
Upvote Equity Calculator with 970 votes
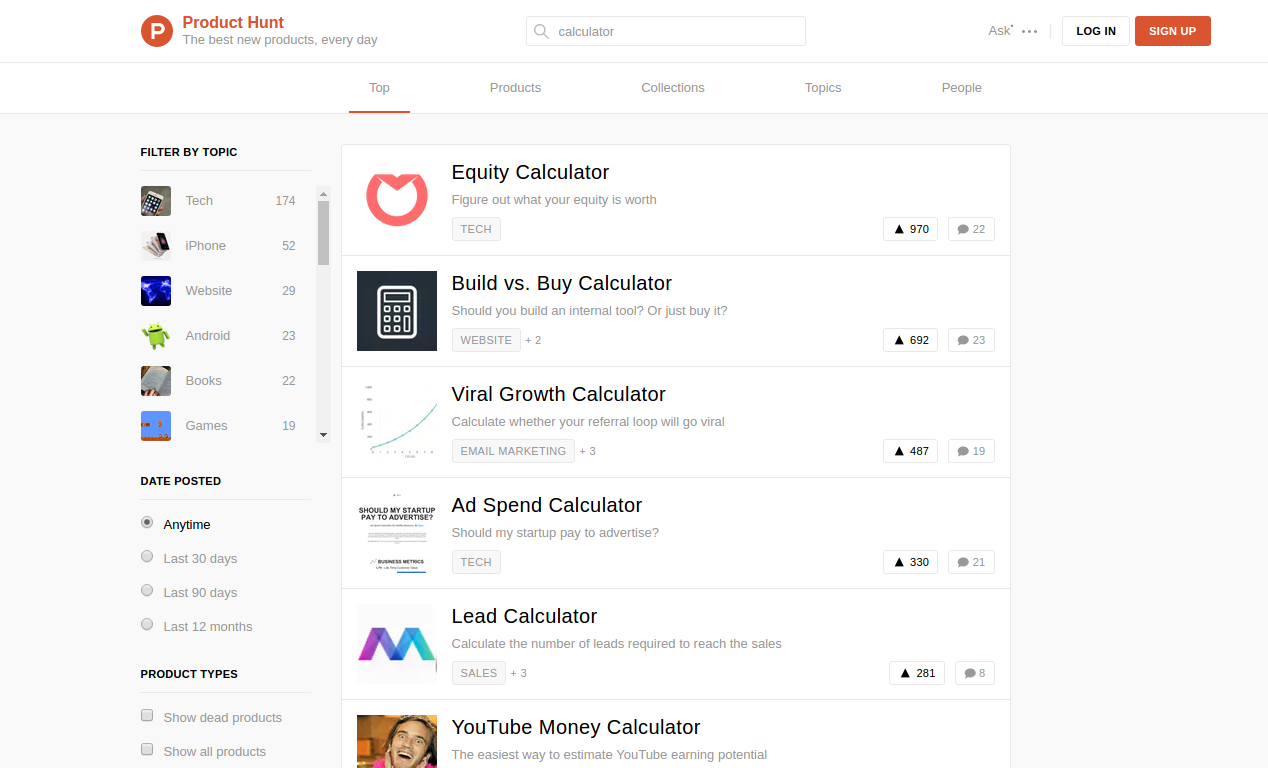(x=910, y=229)
